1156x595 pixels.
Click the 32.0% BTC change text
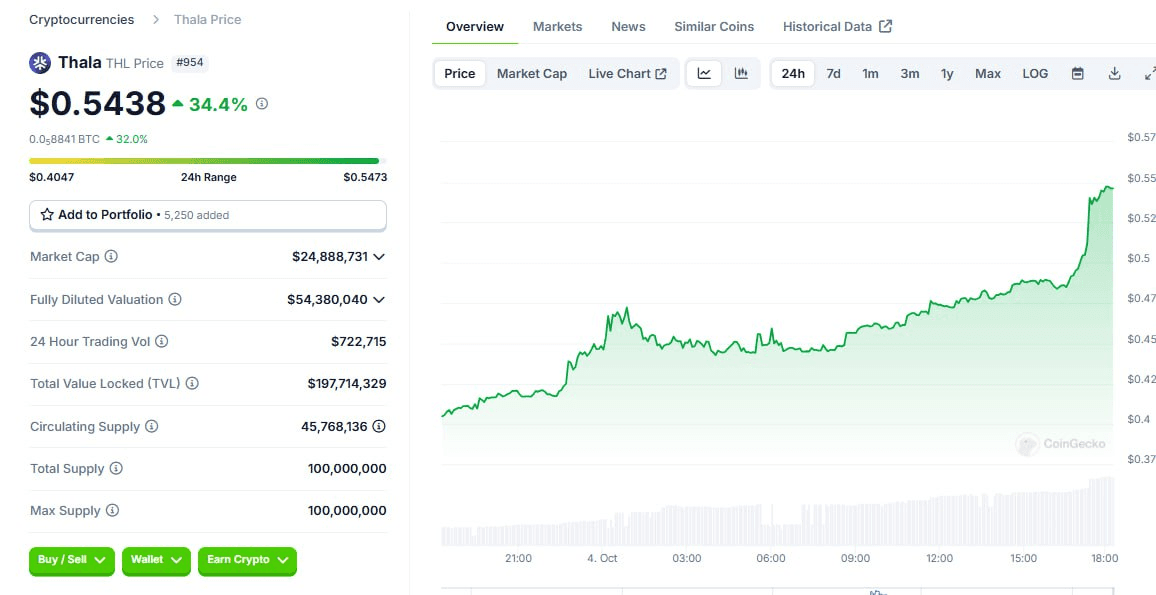coord(131,139)
